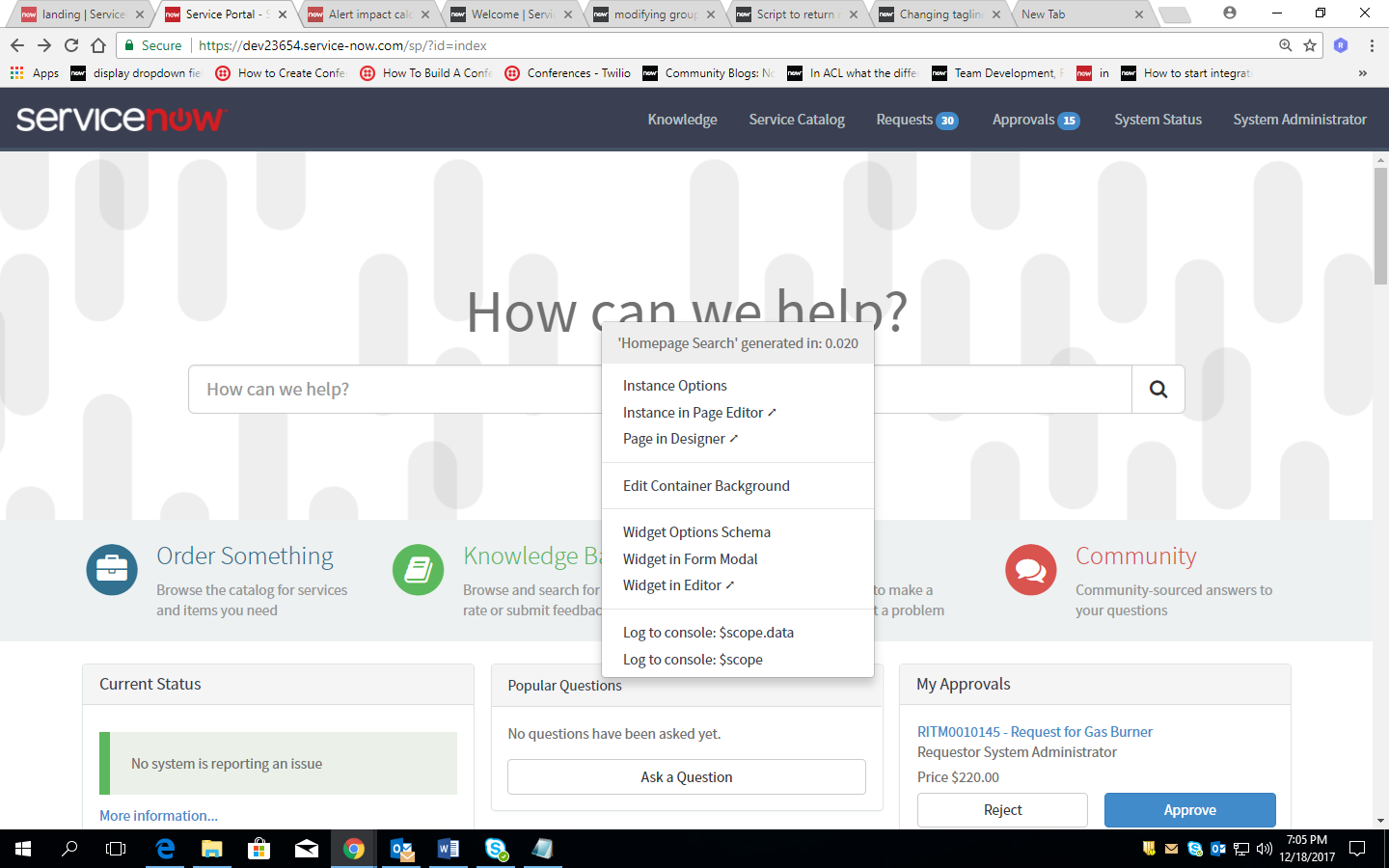Open the Apps launcher grid
This screenshot has height=868, width=1389.
[x=15, y=72]
